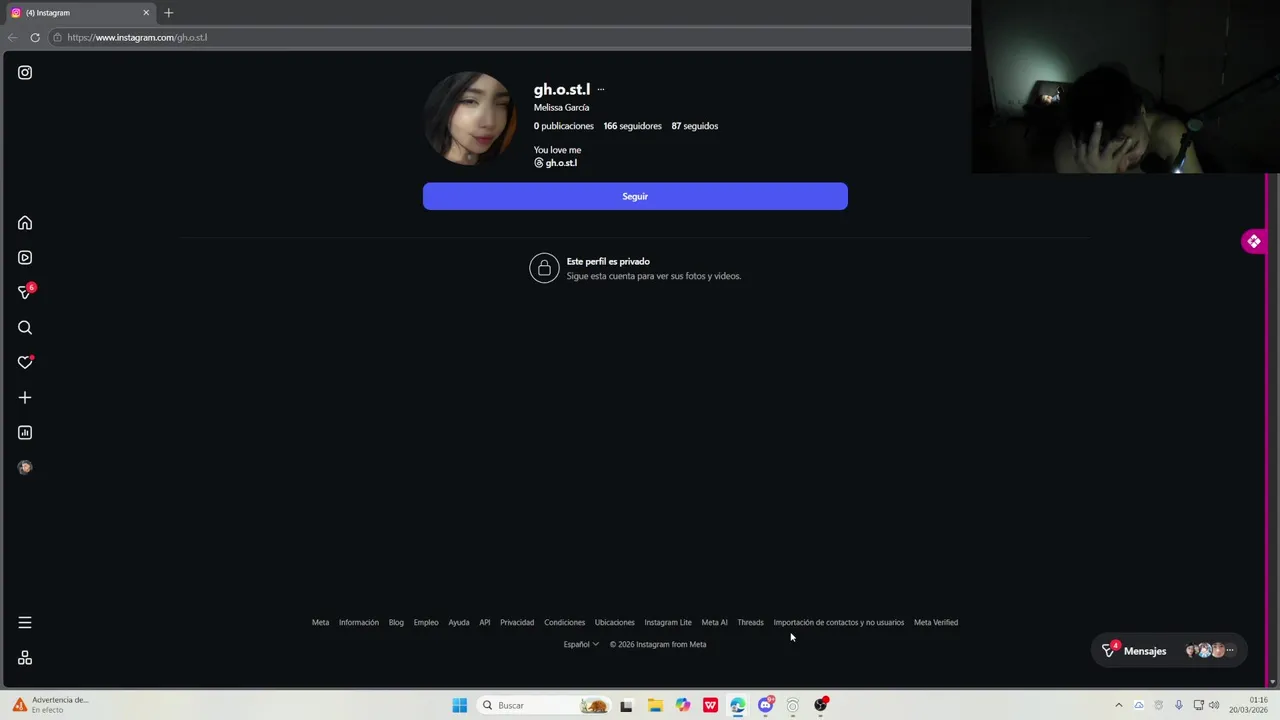Click the browser back arrow
The height and width of the screenshot is (720, 1280).
12,37
